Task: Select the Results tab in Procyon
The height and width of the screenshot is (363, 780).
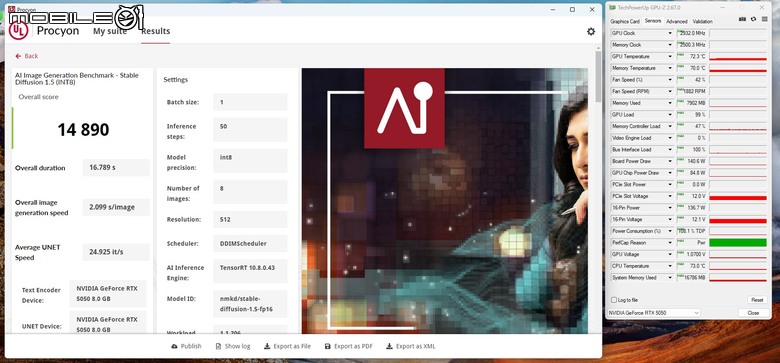Action: [156, 31]
